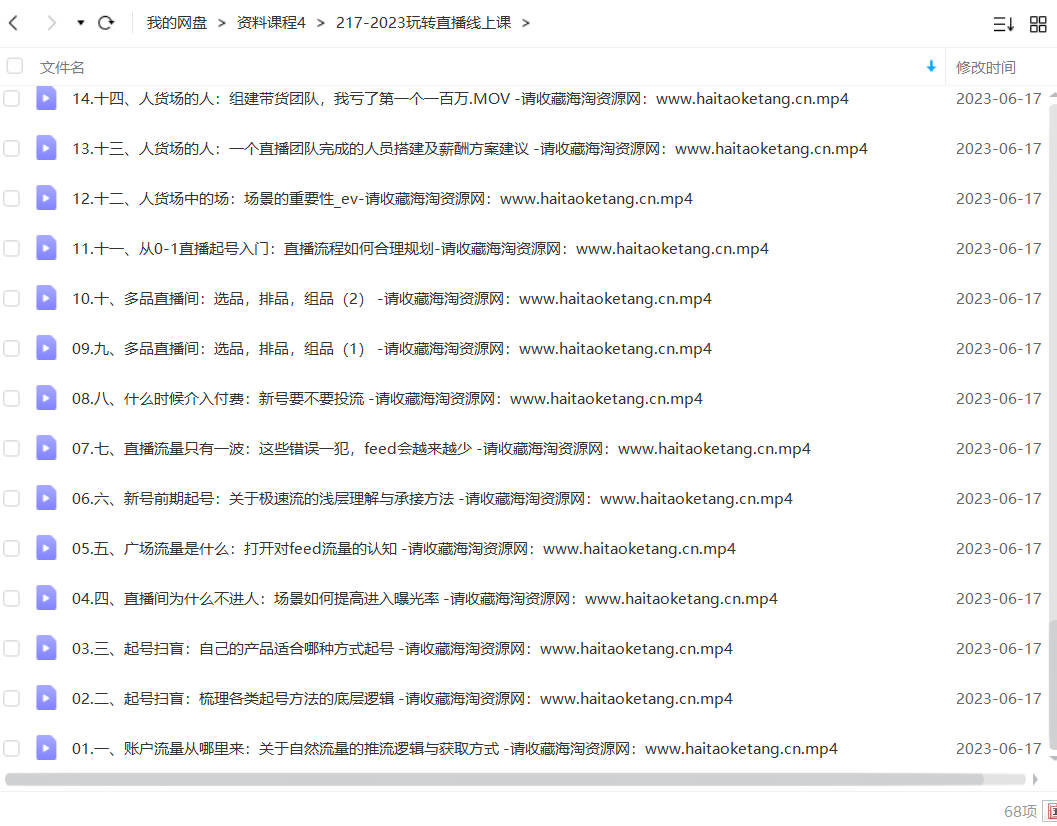Screen dimensions: 1057x826
Task: Go back with the left arrow
Action: [x=13, y=23]
